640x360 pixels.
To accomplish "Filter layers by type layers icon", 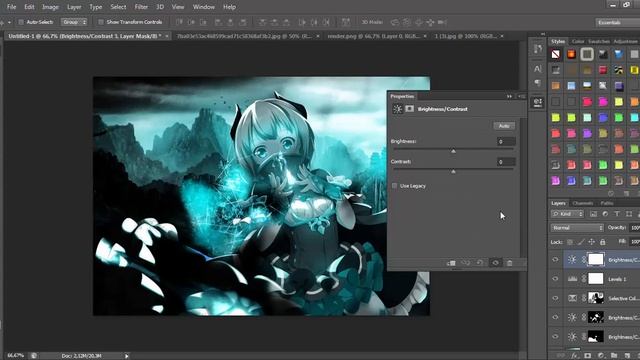I will (617, 214).
